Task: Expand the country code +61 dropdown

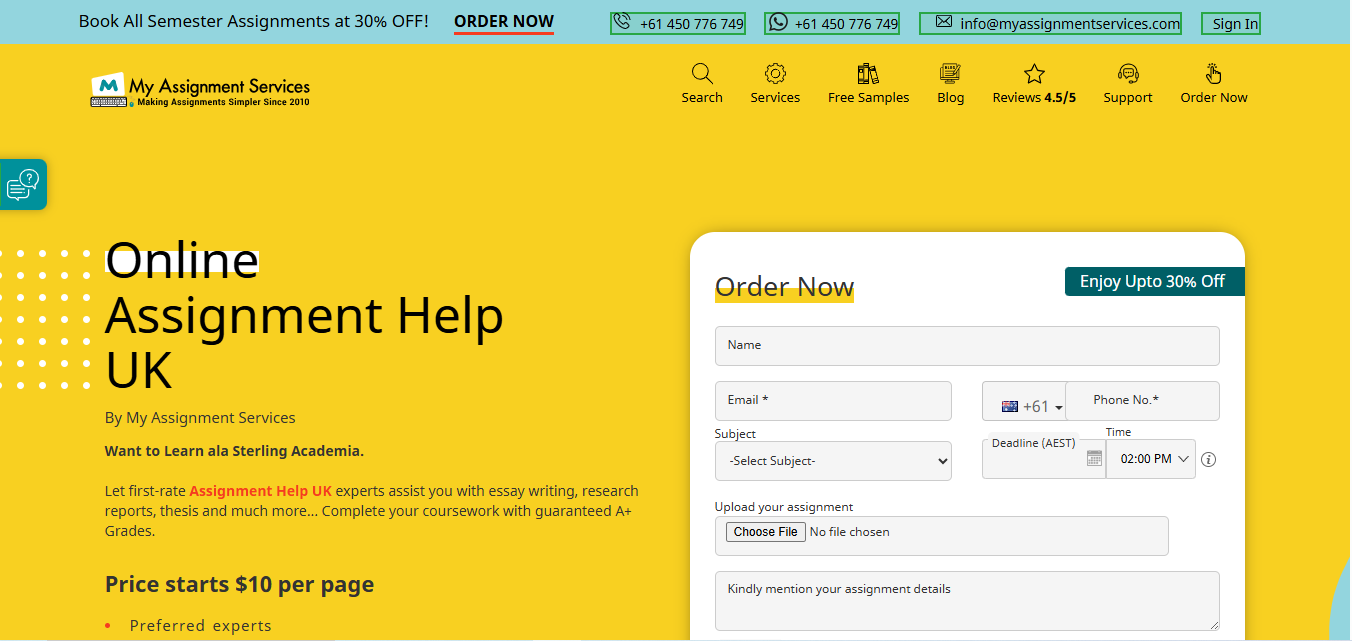Action: pos(1030,405)
